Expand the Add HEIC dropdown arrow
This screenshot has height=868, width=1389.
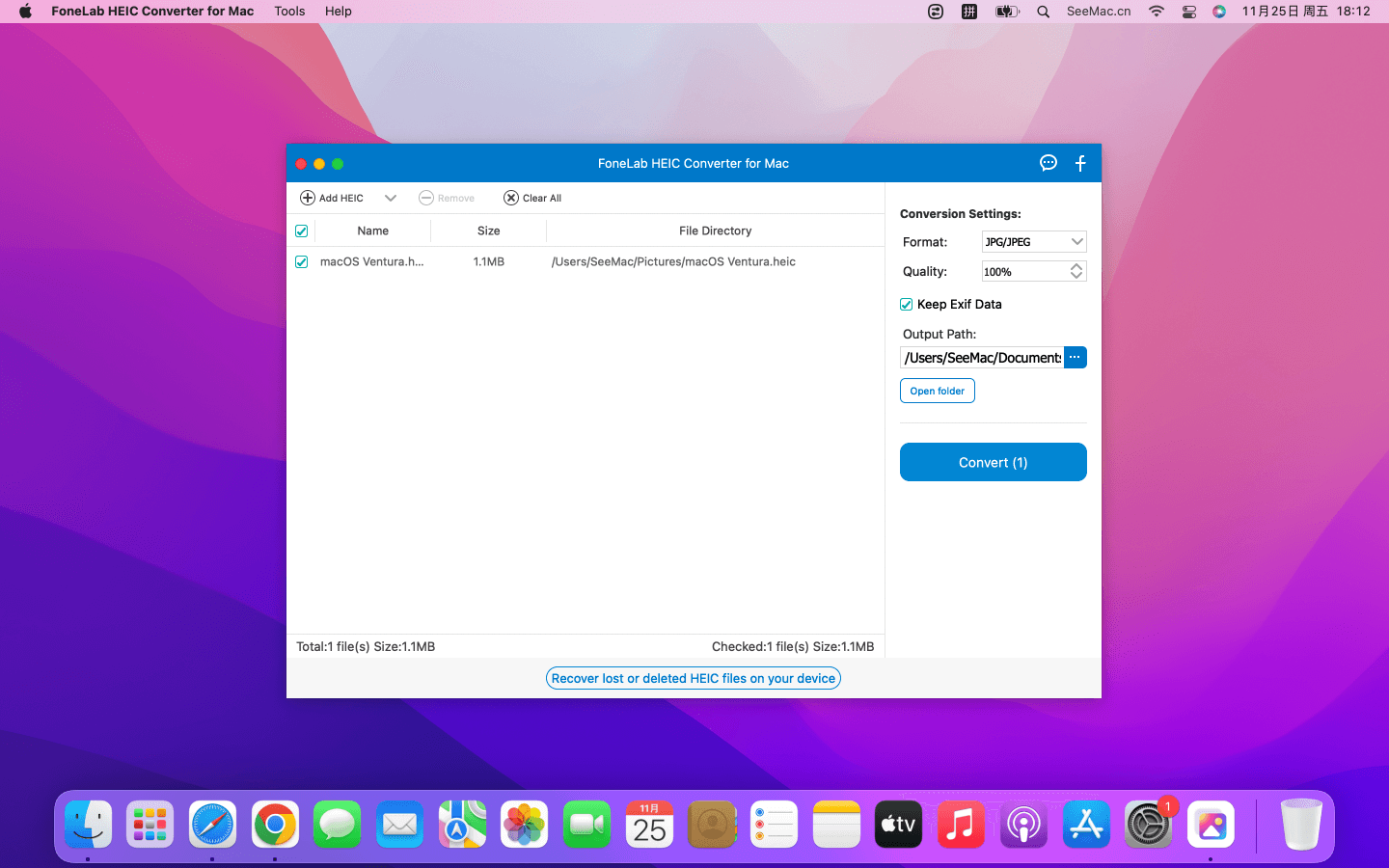391,198
